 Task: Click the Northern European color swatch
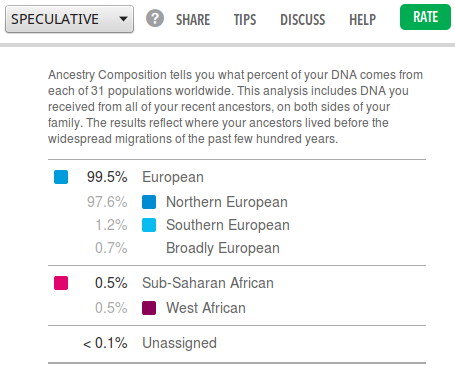point(149,202)
